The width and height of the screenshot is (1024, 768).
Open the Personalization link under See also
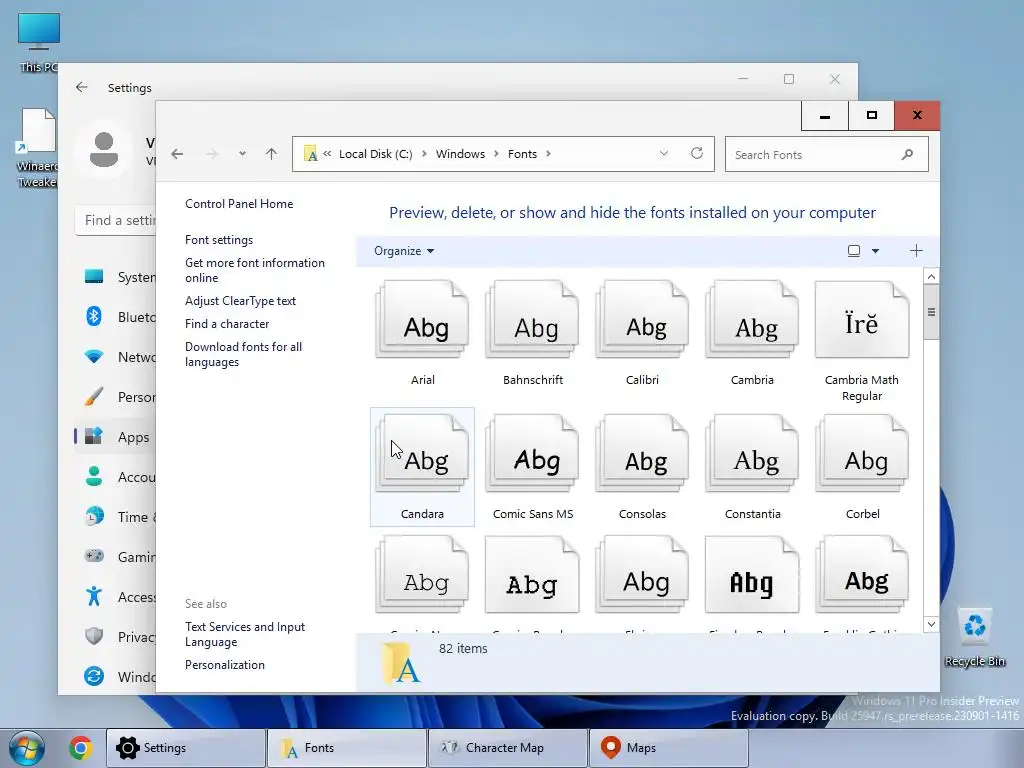(x=225, y=665)
